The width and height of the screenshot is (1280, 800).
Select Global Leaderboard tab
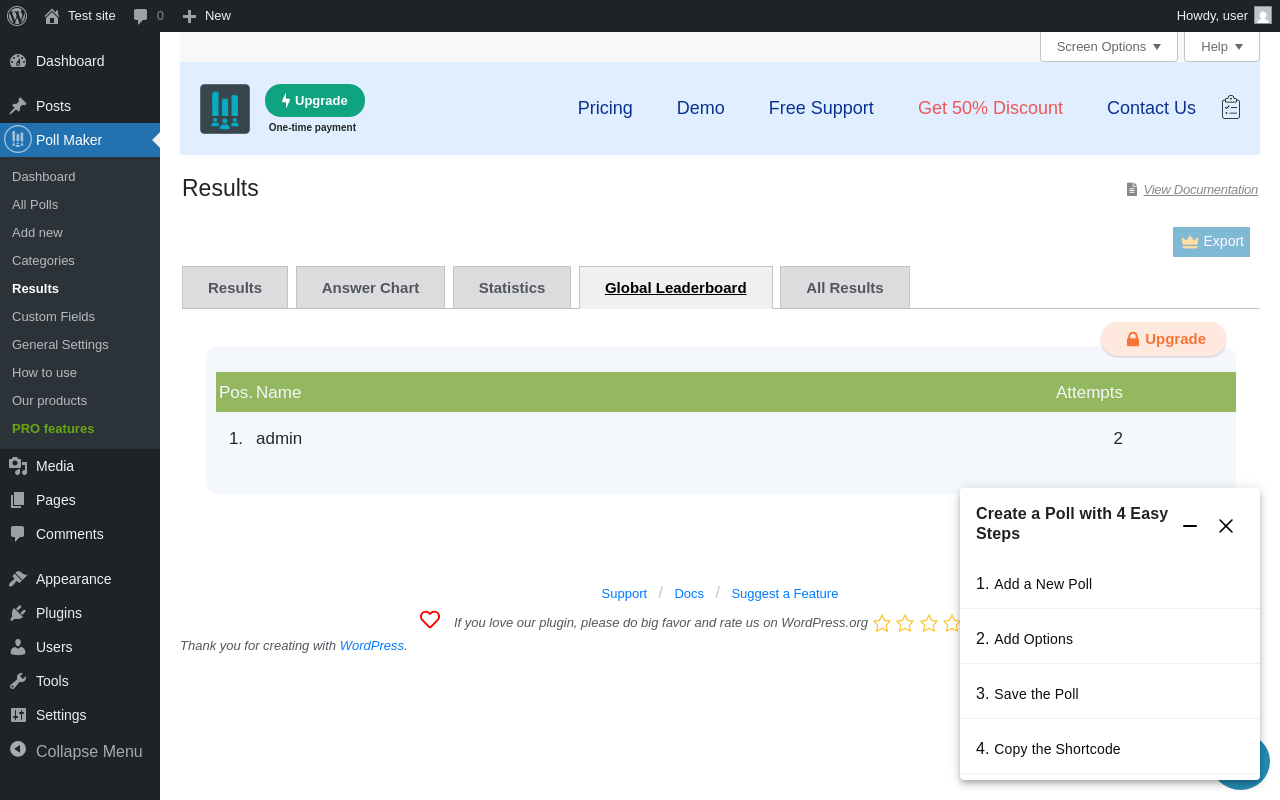coord(676,288)
